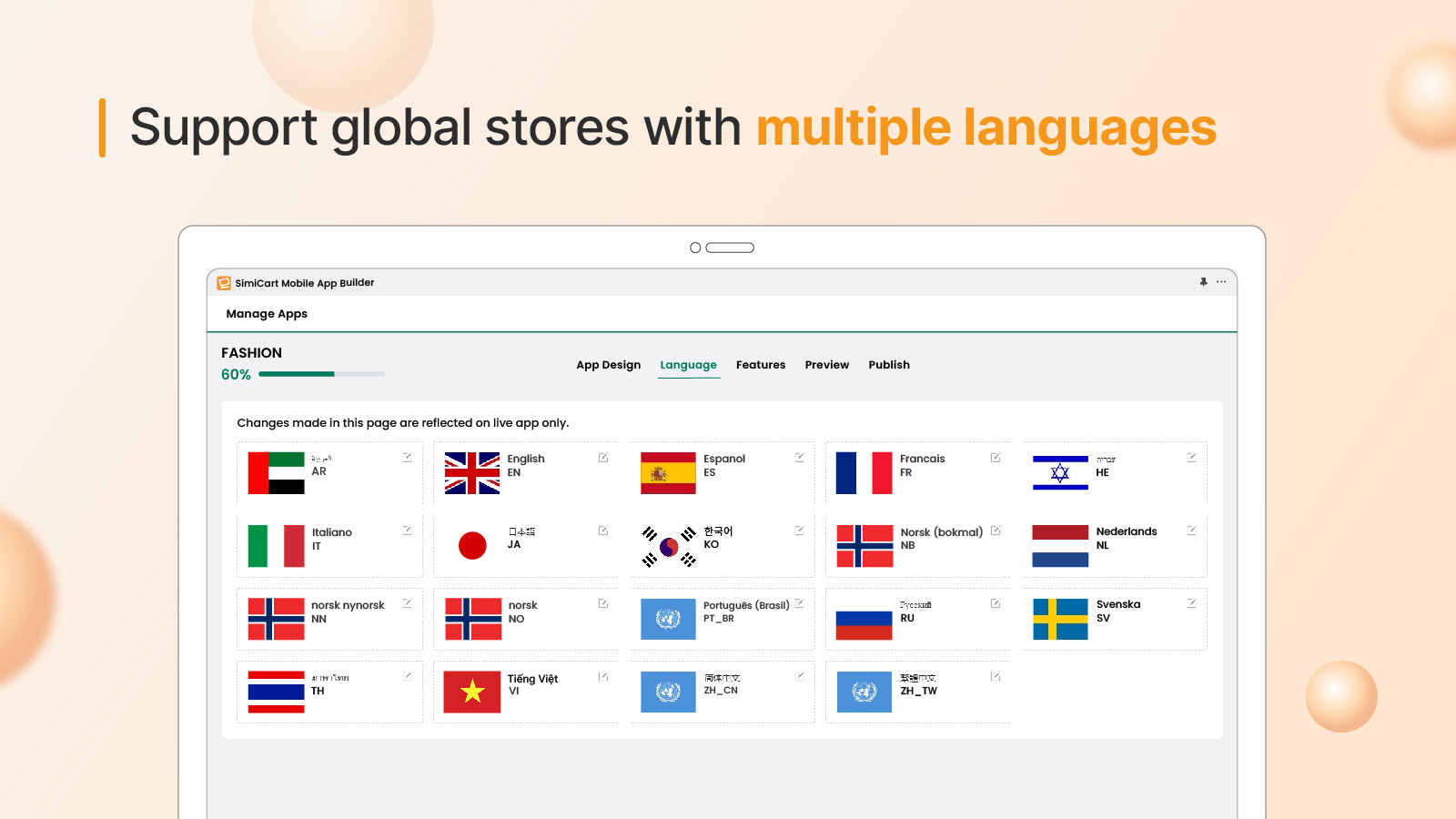Click the FASHION app name
This screenshot has height=819, width=1456.
click(x=251, y=353)
